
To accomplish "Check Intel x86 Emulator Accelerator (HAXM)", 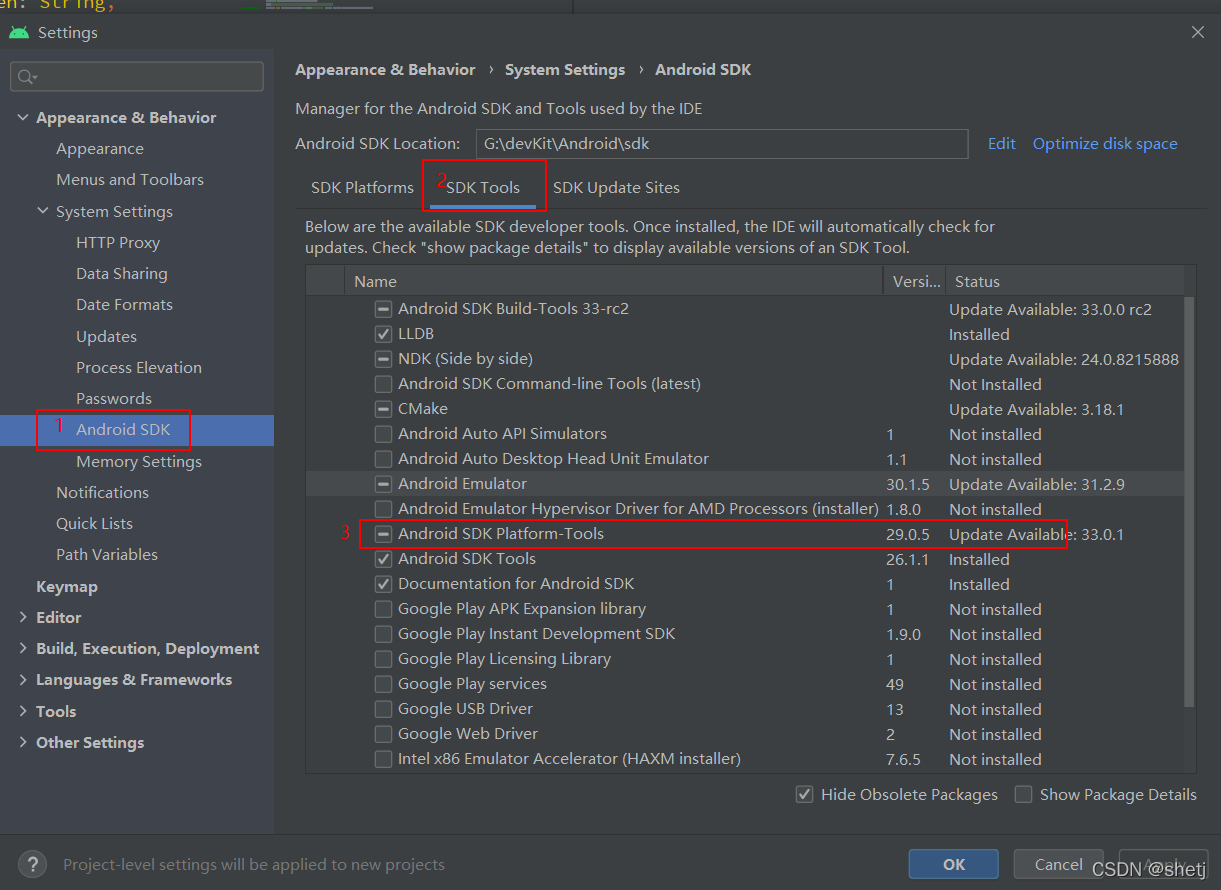I will [383, 759].
